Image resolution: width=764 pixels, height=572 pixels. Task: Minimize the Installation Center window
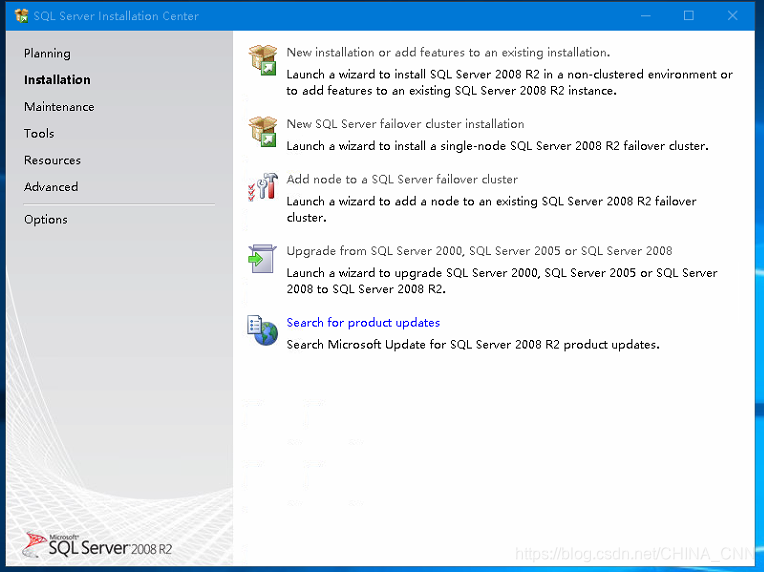646,16
